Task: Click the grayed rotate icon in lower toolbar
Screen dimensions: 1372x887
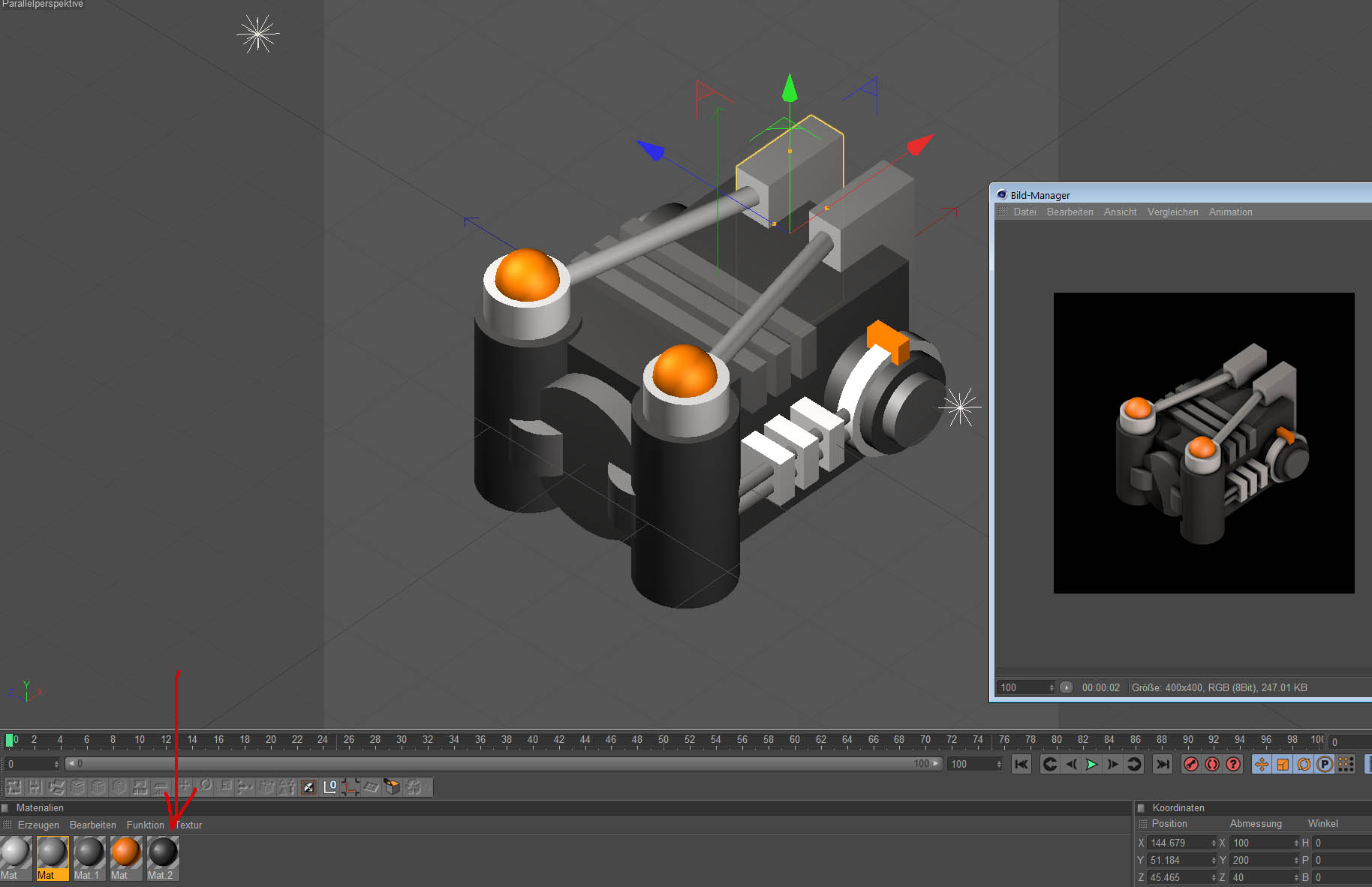Action: pos(205,786)
